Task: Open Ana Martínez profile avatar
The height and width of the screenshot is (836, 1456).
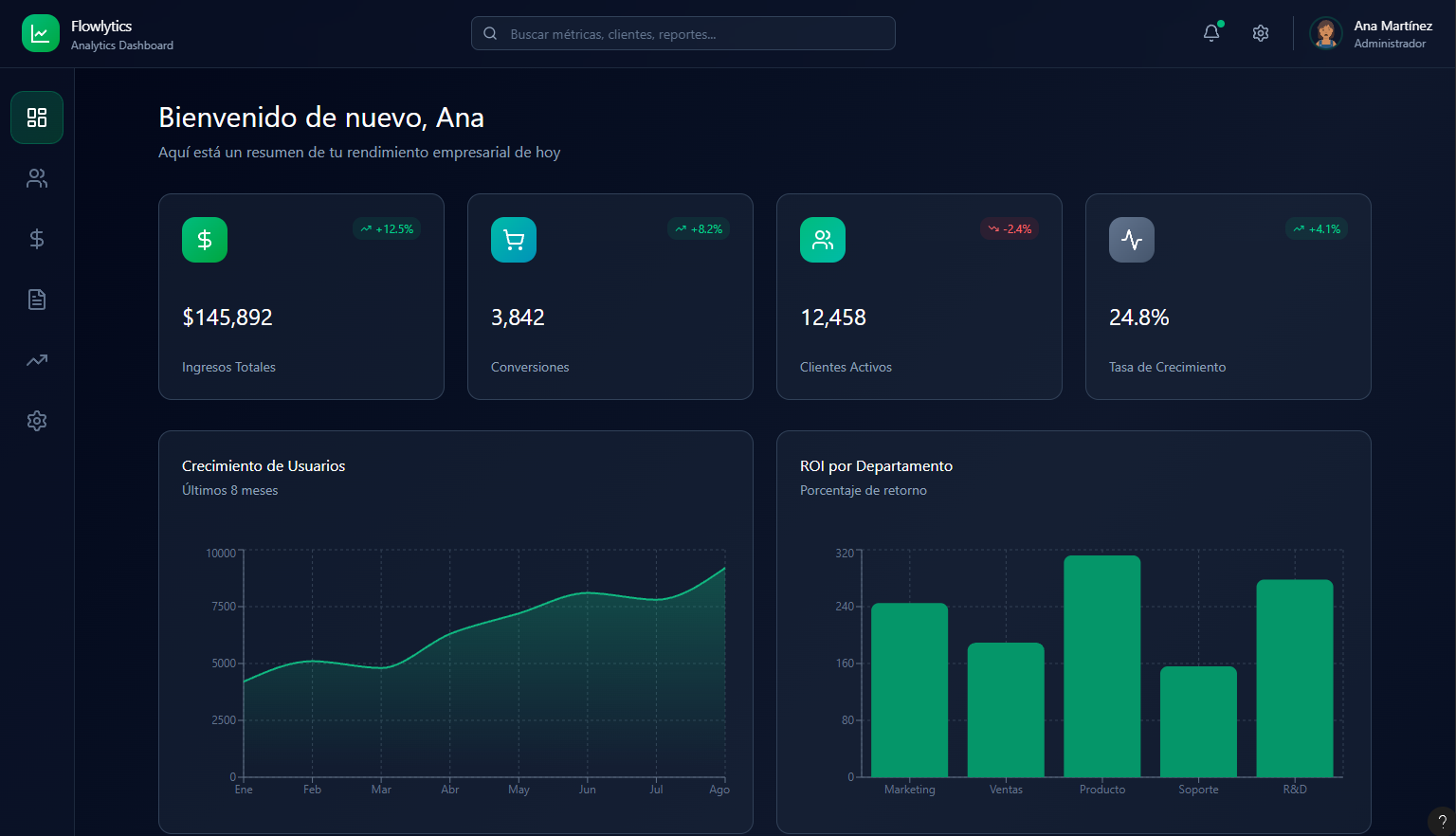Action: 1326,33
